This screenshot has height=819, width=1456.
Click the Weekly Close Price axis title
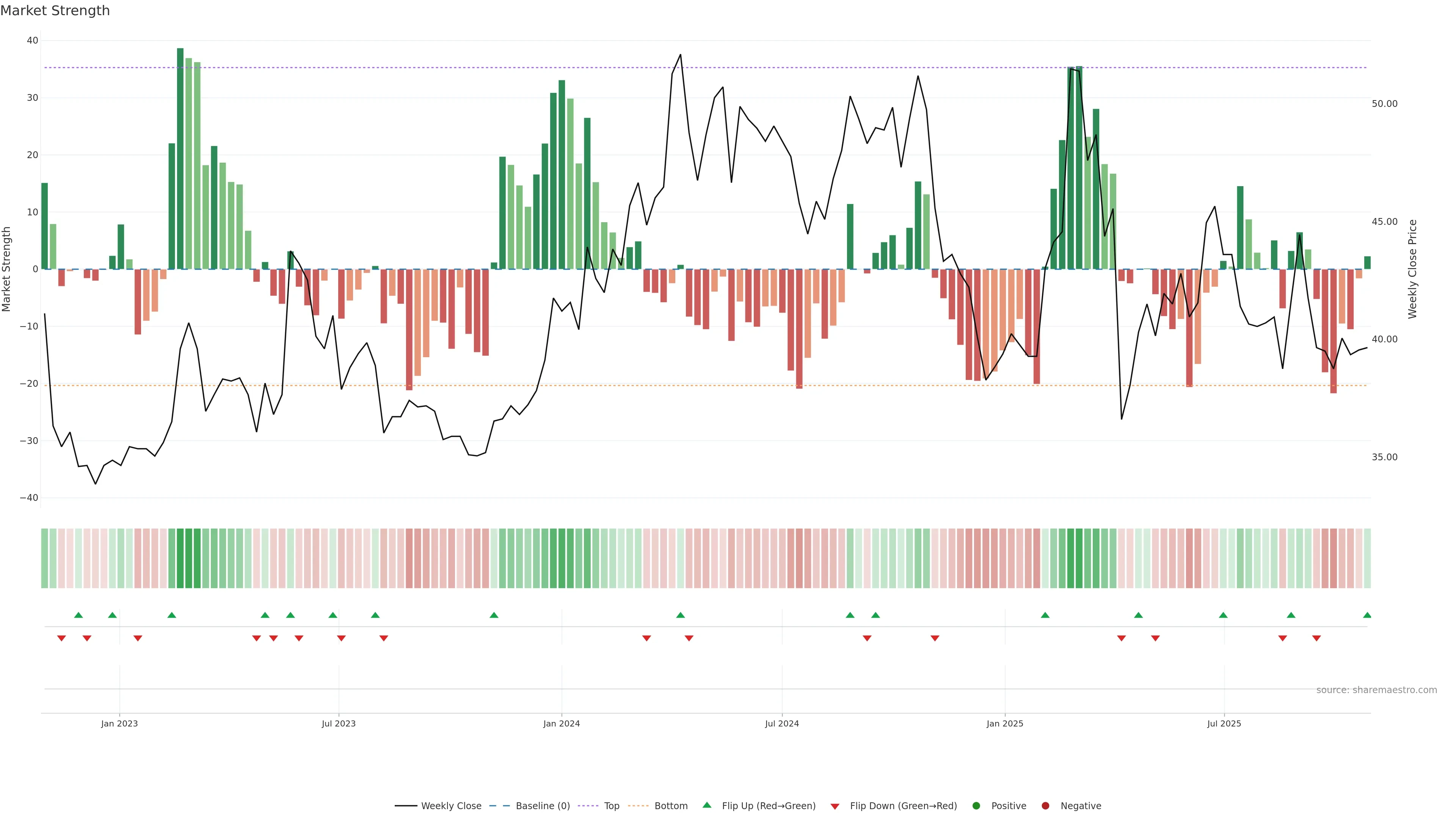1412,269
